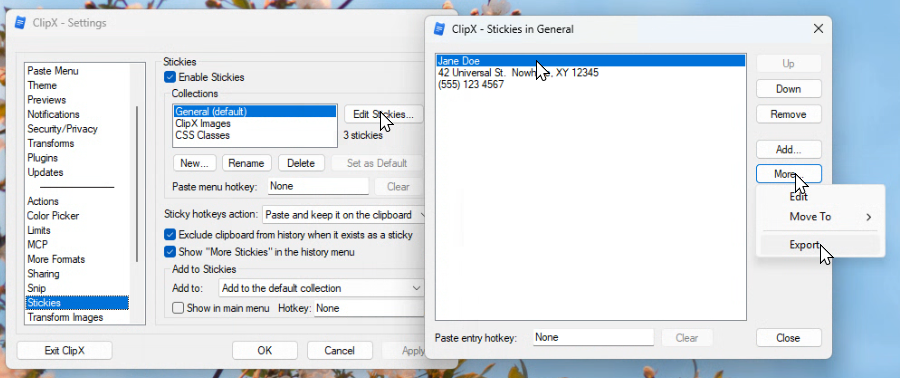
Task: Open Theme settings category
Action: click(77, 85)
